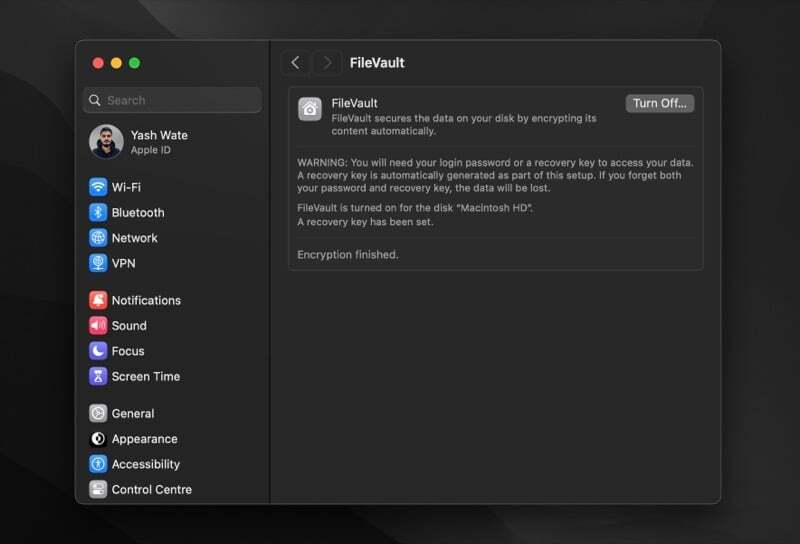Image resolution: width=800 pixels, height=544 pixels.
Task: Click the FileVault house-lock icon
Action: pos(310,109)
